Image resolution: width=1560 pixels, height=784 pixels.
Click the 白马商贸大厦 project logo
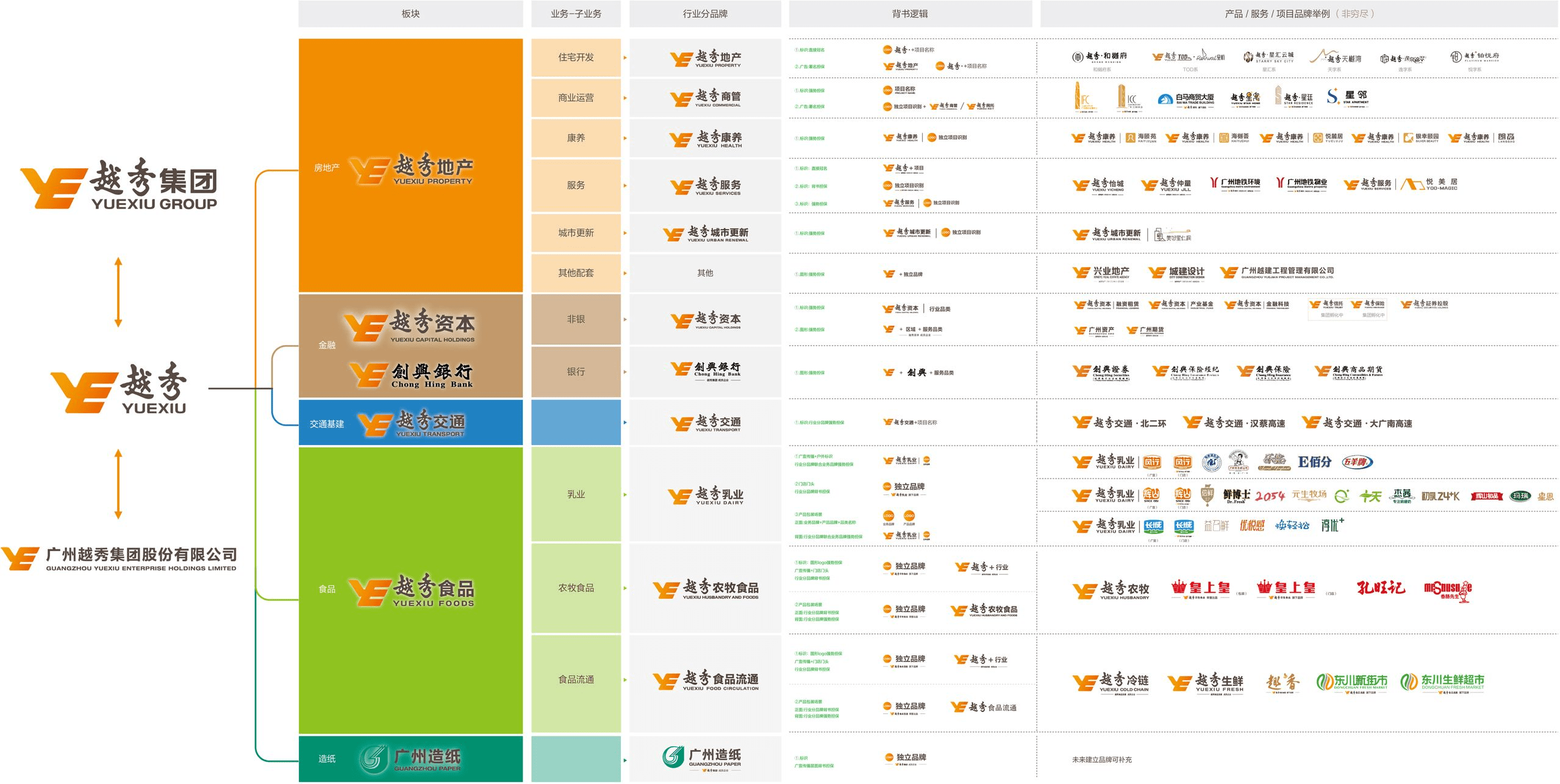point(1186,99)
